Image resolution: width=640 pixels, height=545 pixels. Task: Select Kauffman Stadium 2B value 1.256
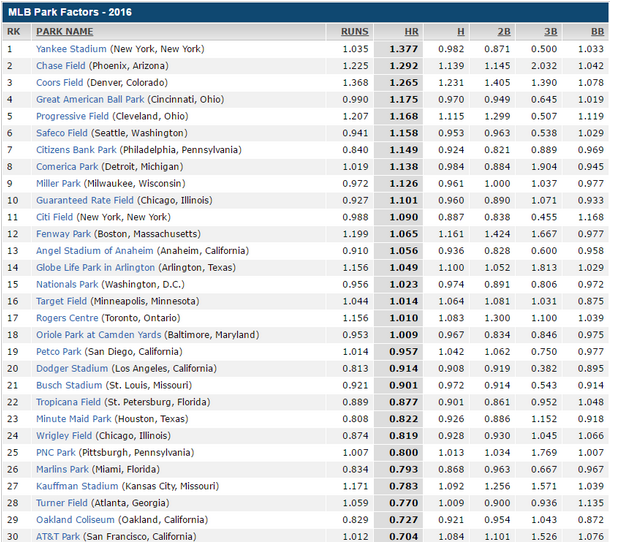tap(497, 486)
